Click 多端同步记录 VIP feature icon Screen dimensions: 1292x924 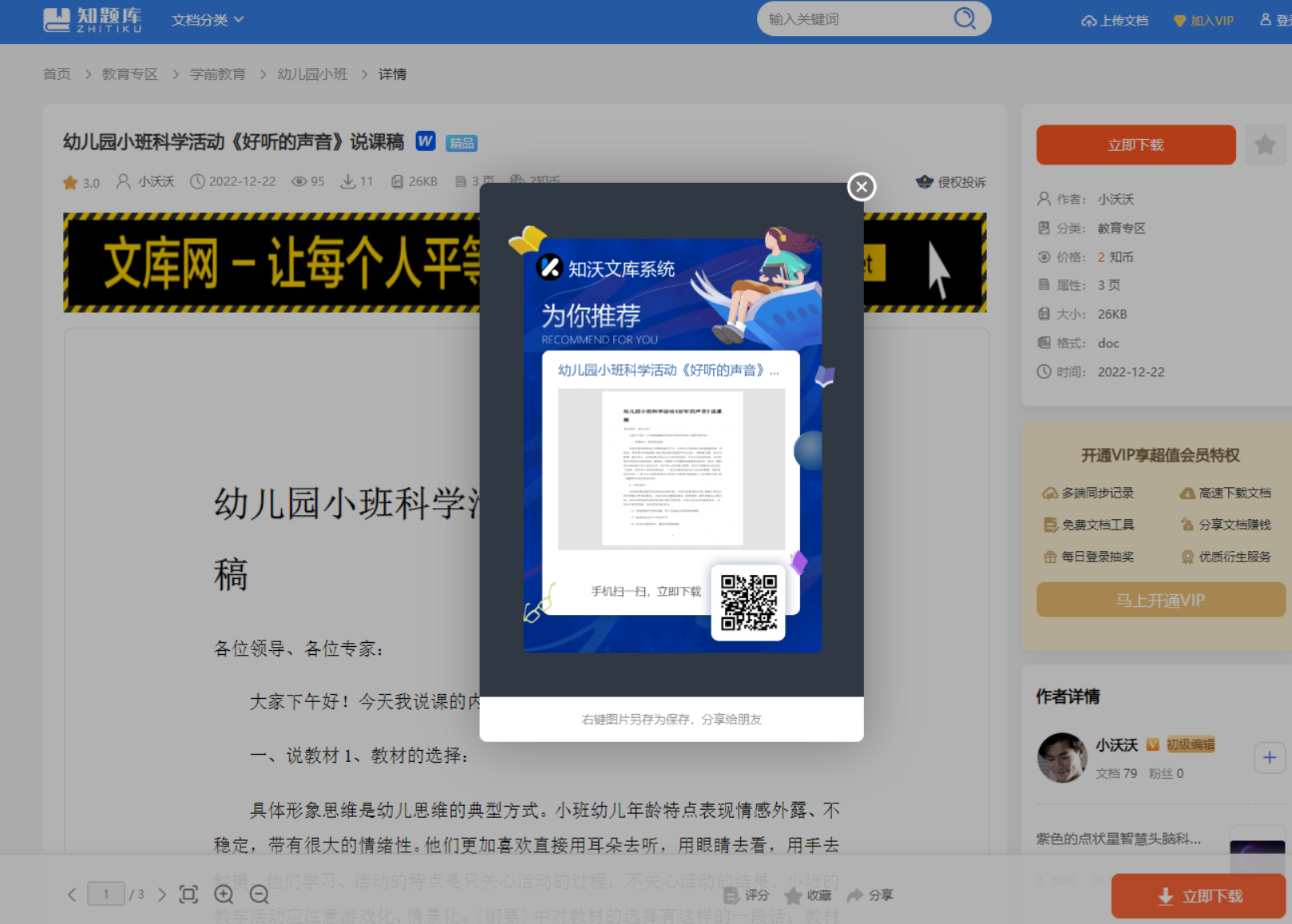(x=1049, y=494)
